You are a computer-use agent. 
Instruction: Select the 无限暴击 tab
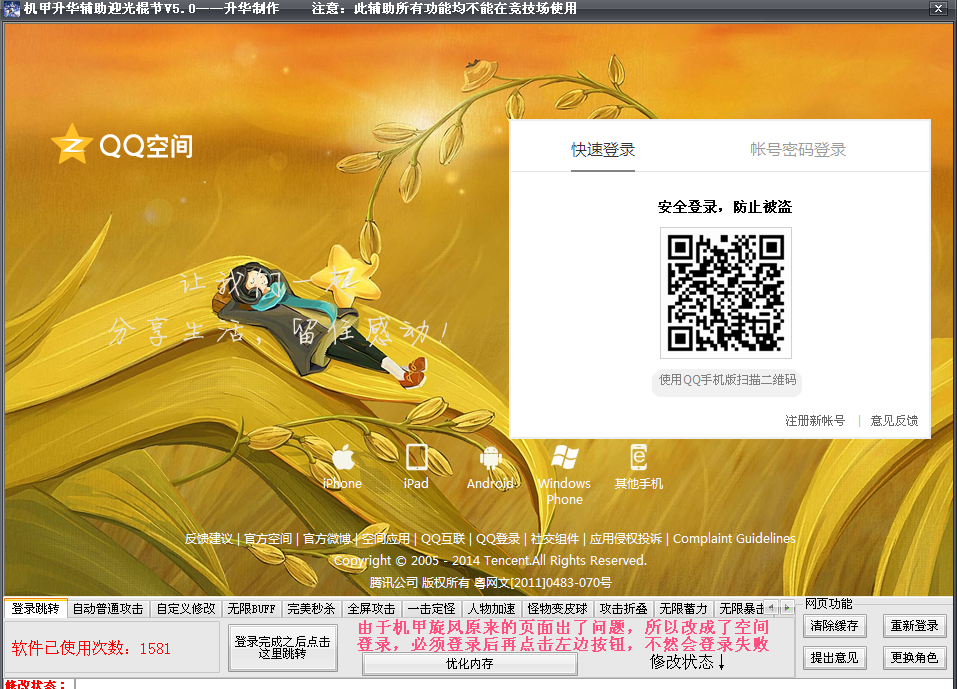[739, 608]
